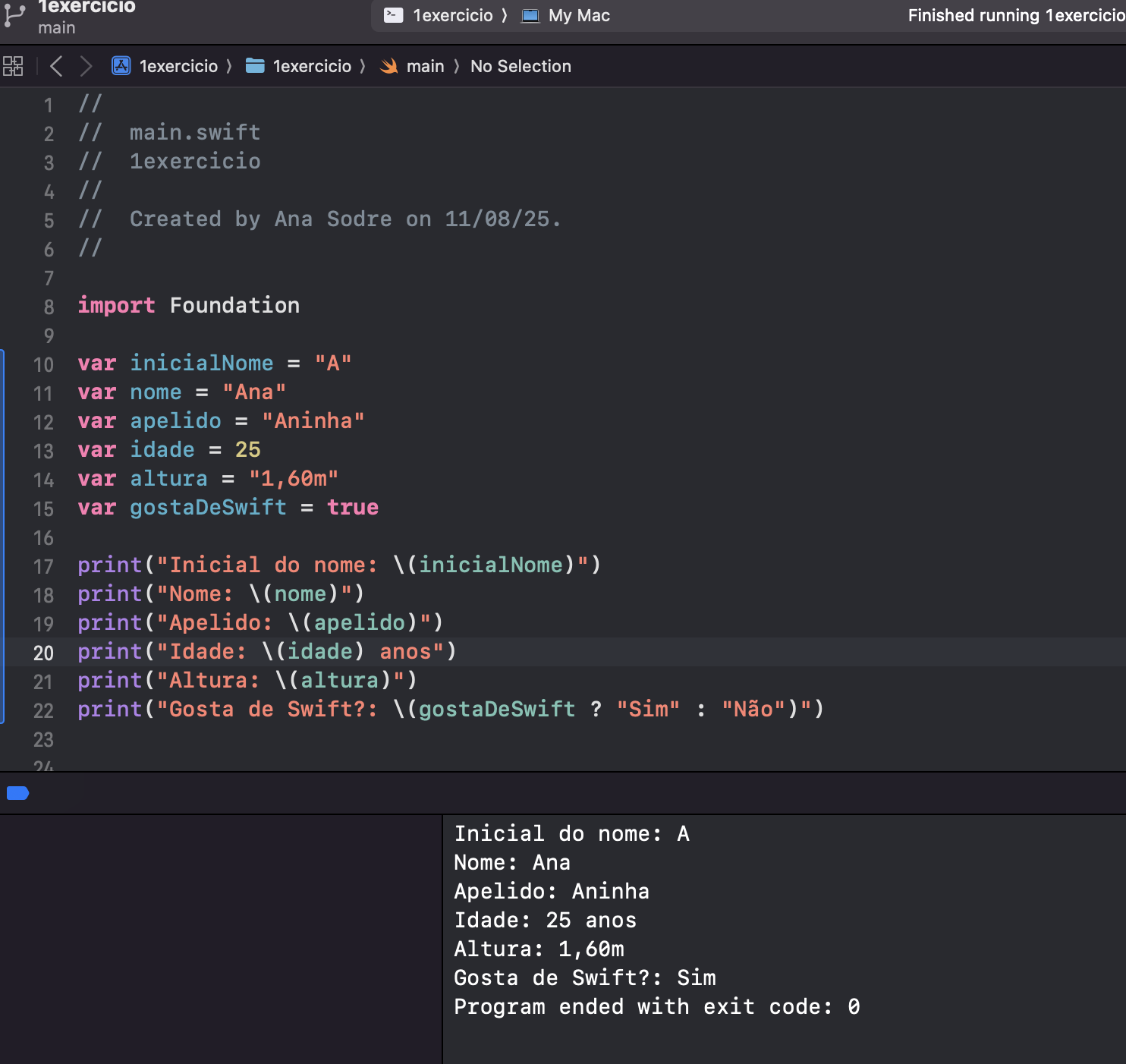Click line number 17 in the gutter

(x=43, y=566)
